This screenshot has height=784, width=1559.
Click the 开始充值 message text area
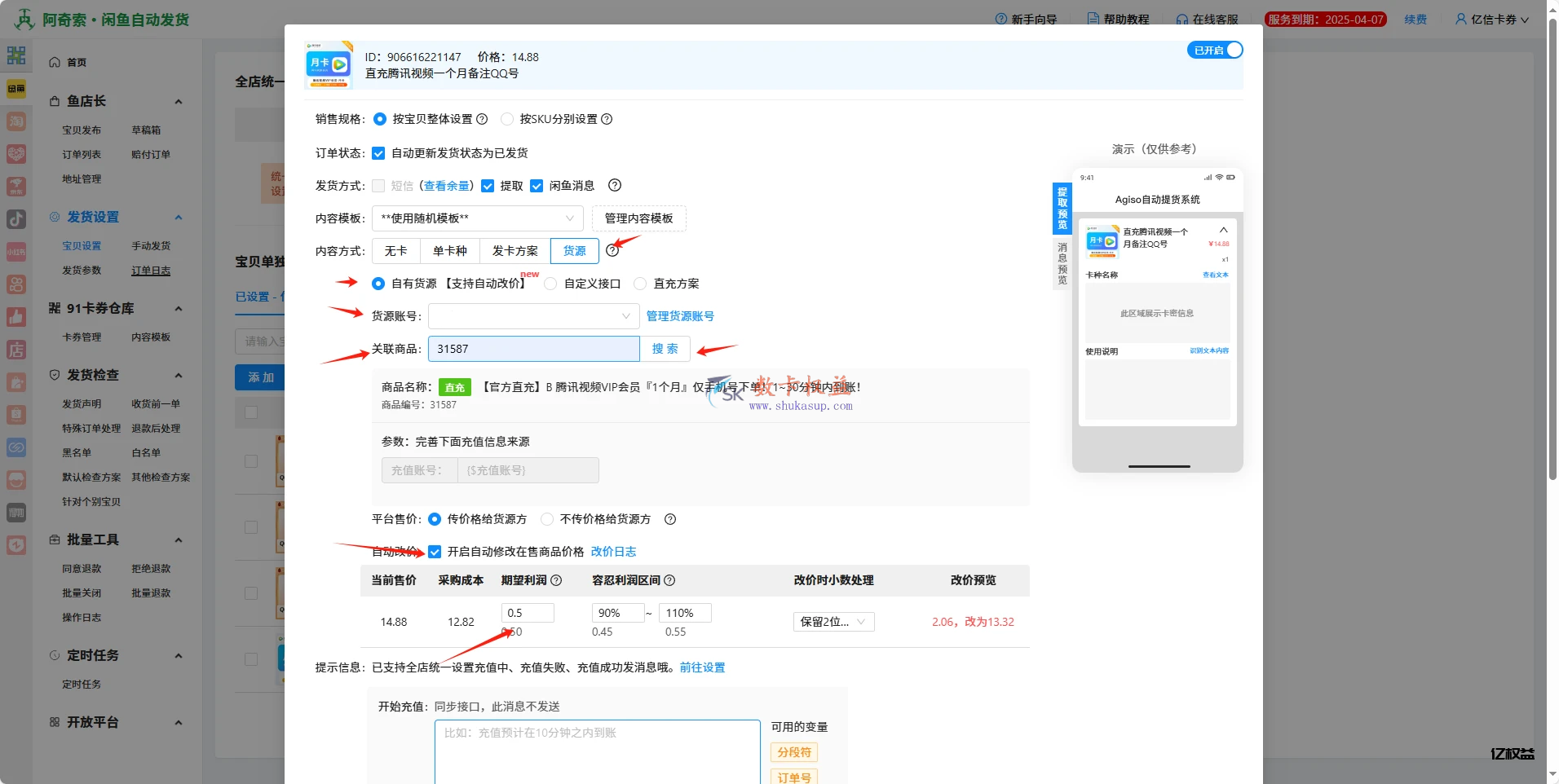click(x=597, y=751)
